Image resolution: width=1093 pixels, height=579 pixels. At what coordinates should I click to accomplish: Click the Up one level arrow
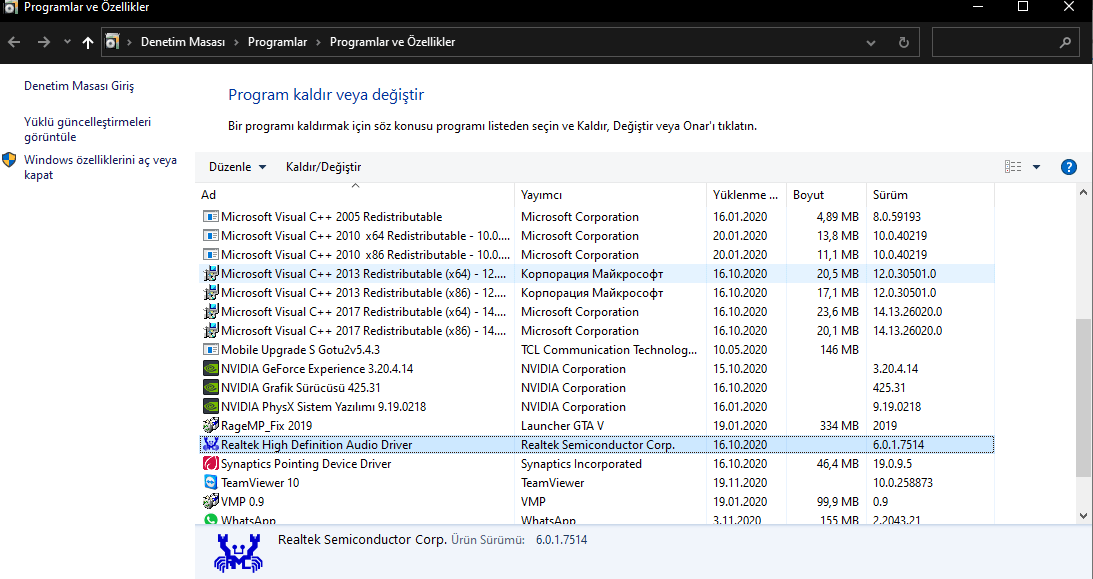click(88, 43)
